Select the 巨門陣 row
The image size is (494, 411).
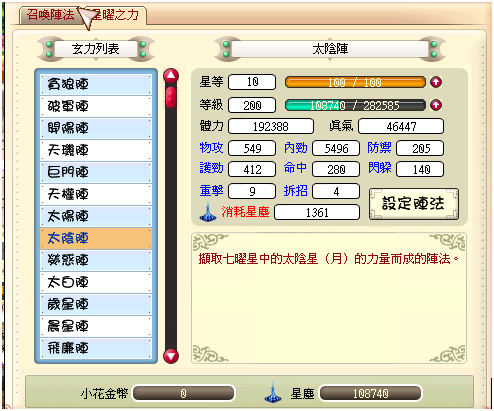click(x=96, y=172)
